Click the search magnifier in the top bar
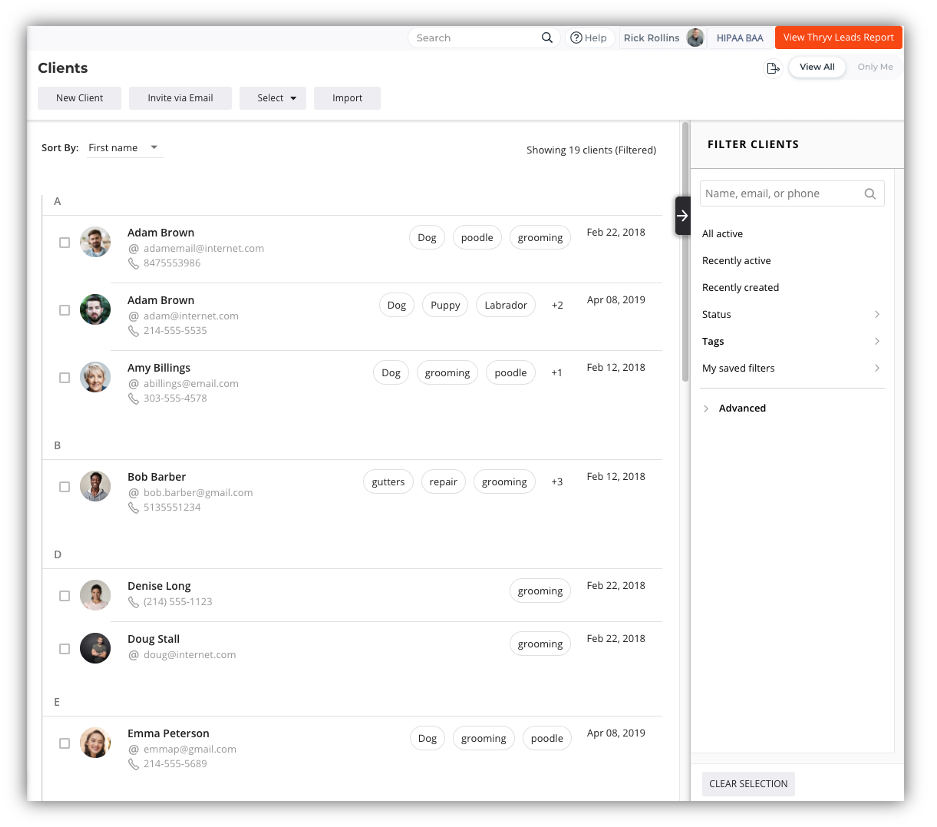Viewport: 937px width, 827px height. point(547,37)
